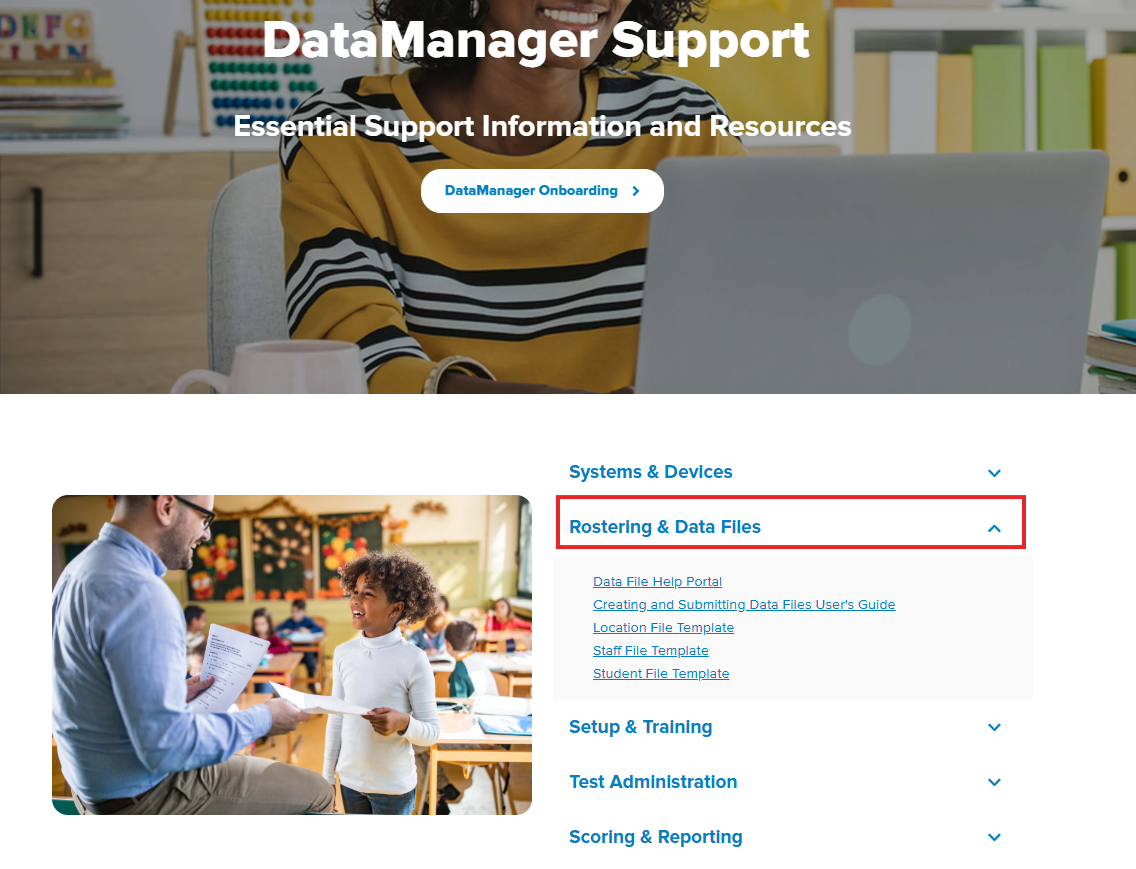Expand Test Administration using its chevron

pos(994,783)
